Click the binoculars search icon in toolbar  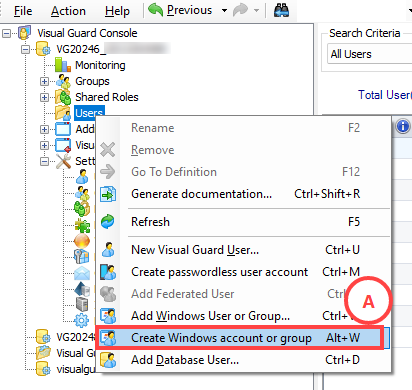pyautogui.click(x=281, y=10)
